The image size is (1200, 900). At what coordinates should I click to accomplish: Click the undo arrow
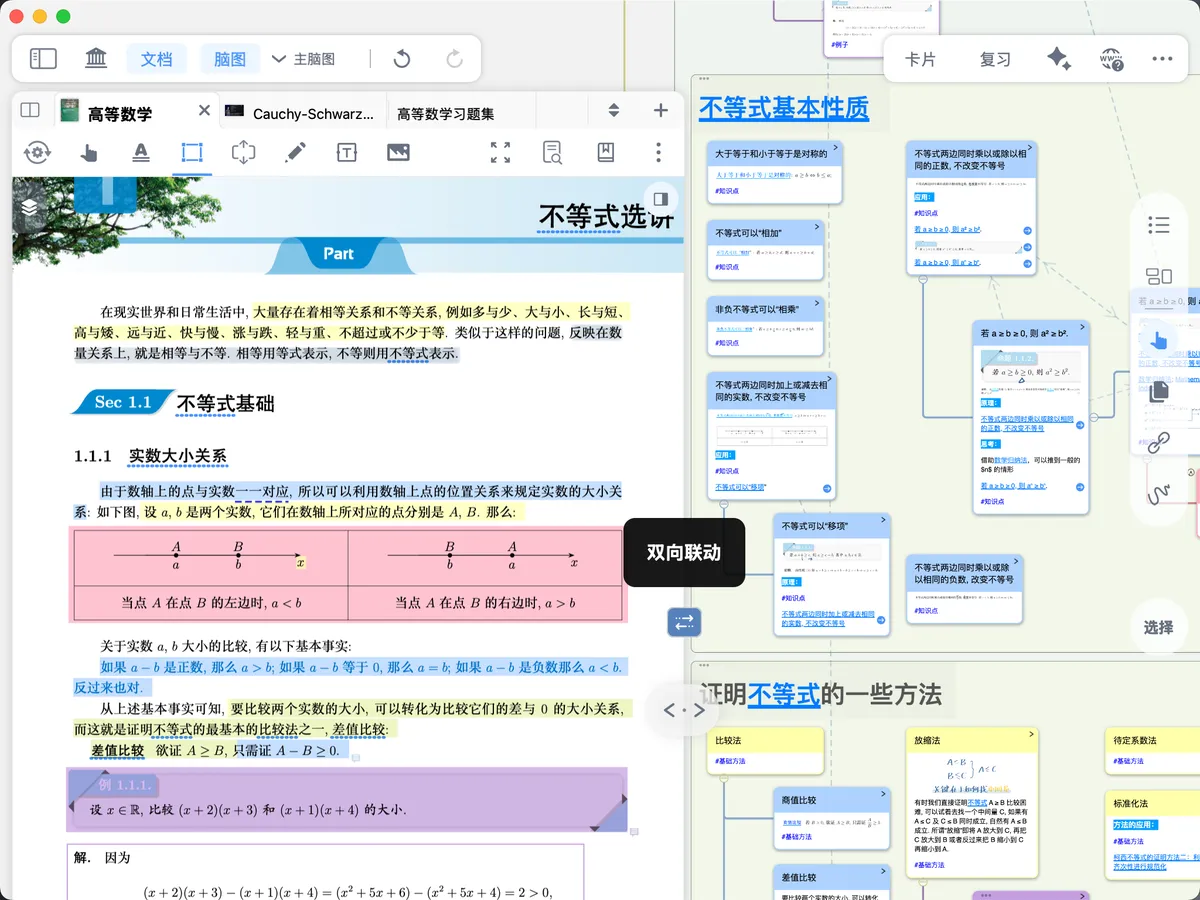402,59
